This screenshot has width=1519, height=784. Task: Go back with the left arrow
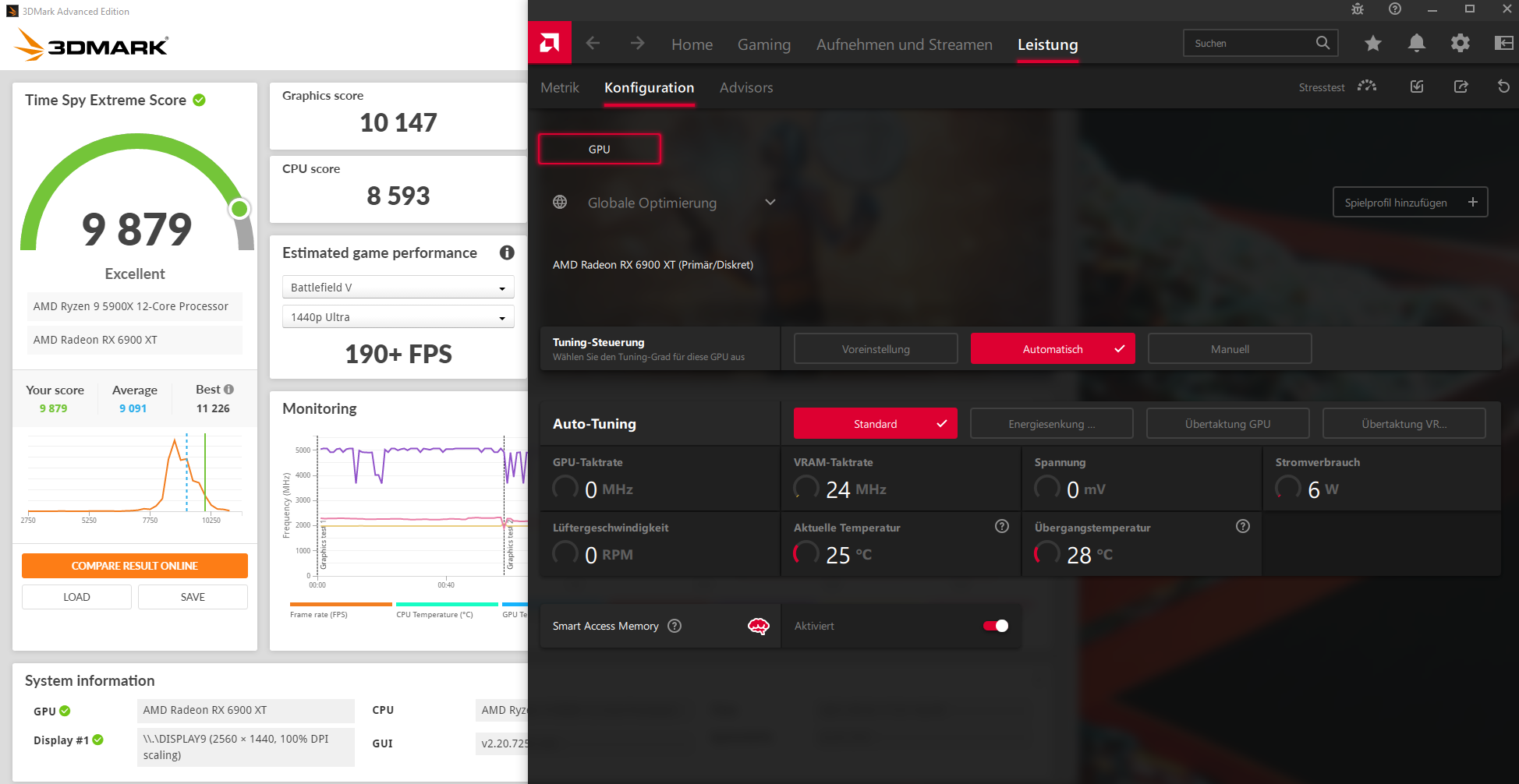[x=593, y=43]
